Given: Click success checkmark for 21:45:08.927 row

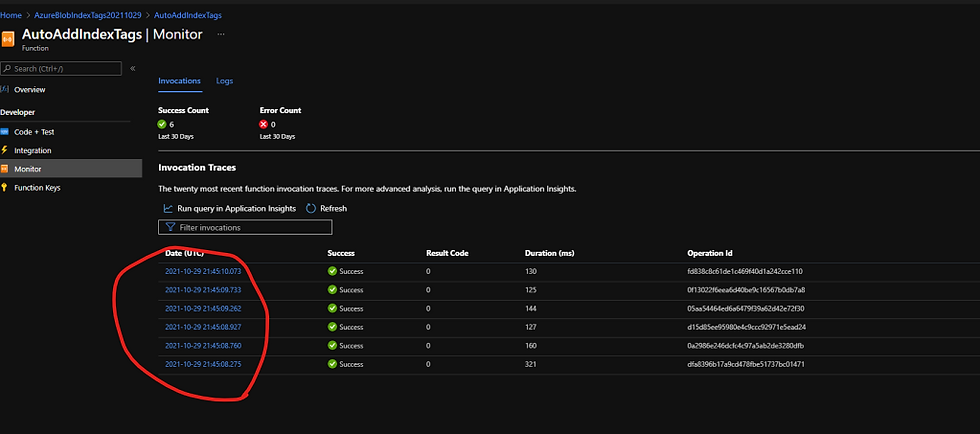Looking at the screenshot, I should pyautogui.click(x=332, y=327).
